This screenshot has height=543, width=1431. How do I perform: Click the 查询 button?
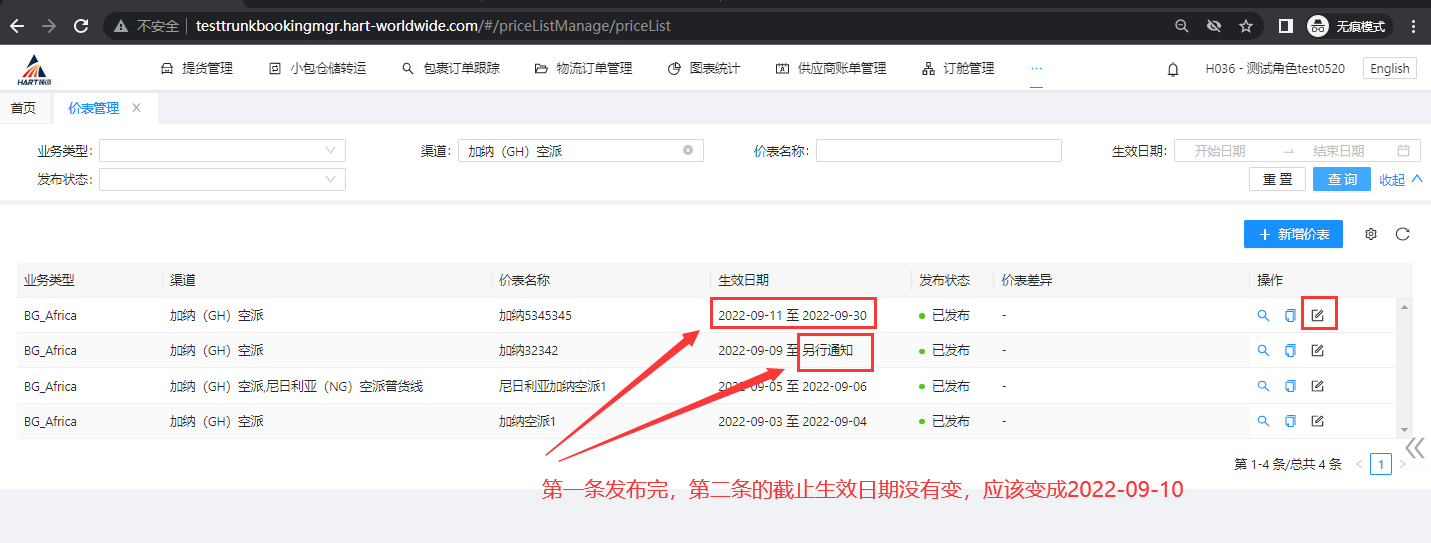[1342, 179]
